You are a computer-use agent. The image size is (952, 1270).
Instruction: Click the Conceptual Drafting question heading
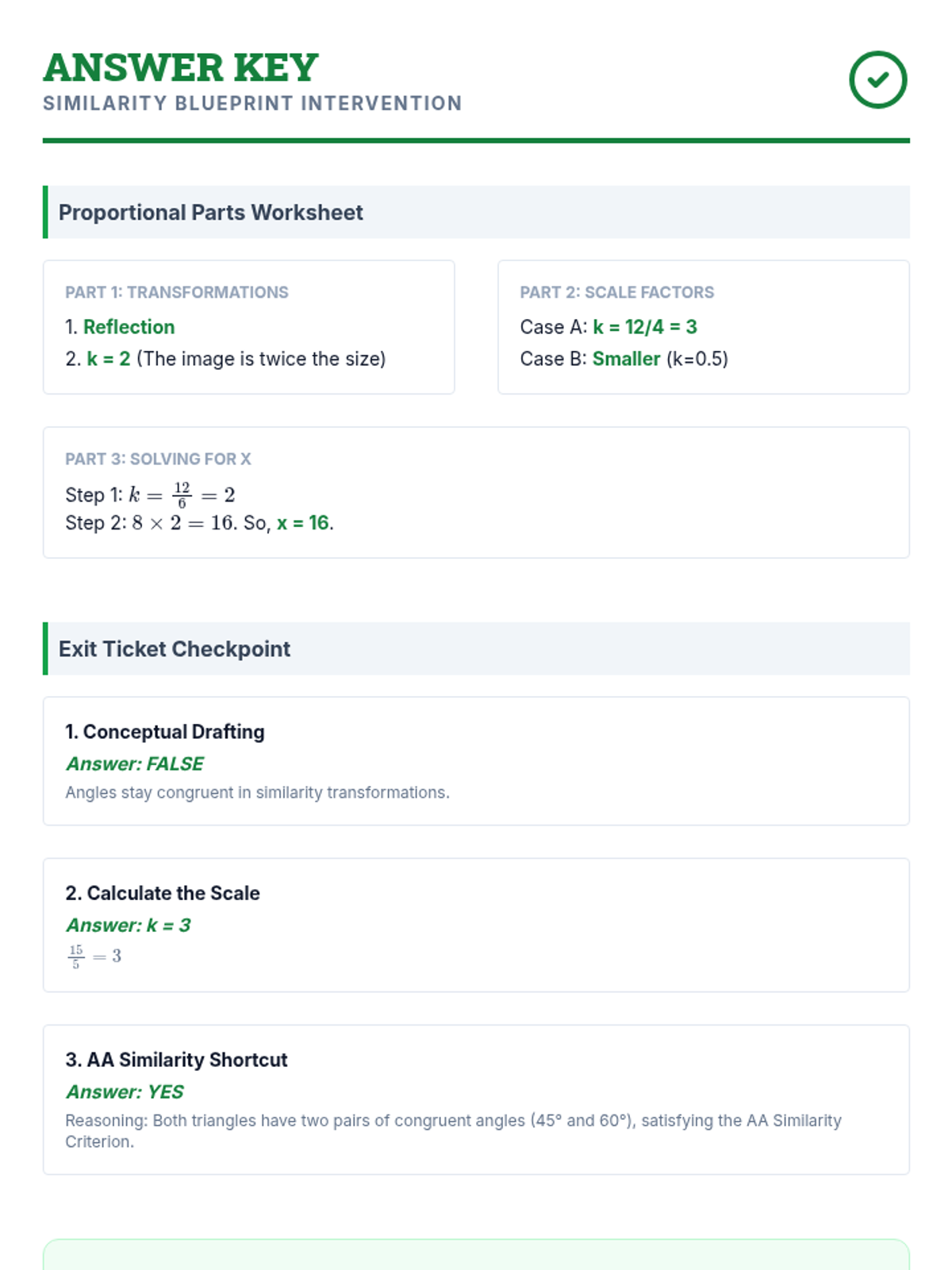(x=165, y=732)
